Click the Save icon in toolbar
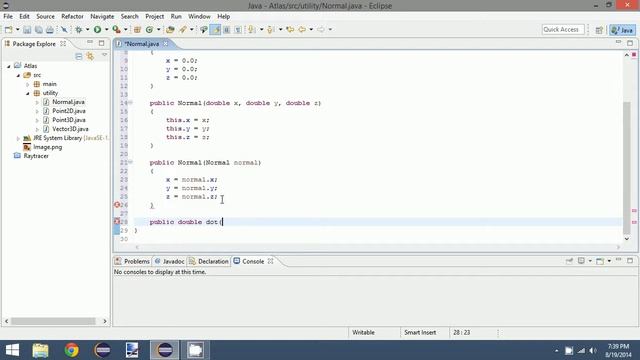The width and height of the screenshot is (640, 360). [x=27, y=29]
